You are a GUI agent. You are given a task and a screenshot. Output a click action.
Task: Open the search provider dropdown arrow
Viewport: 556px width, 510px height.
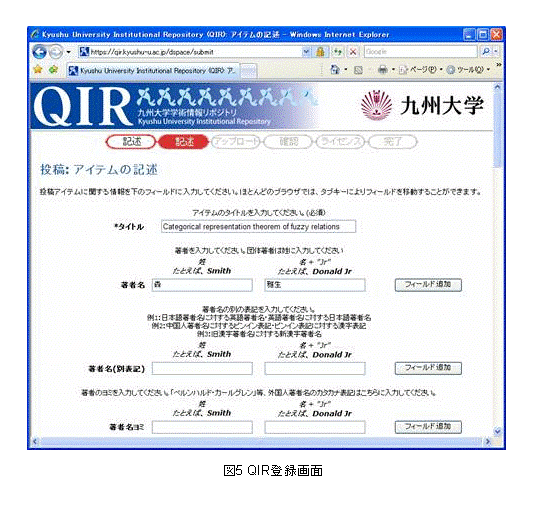click(x=496, y=52)
